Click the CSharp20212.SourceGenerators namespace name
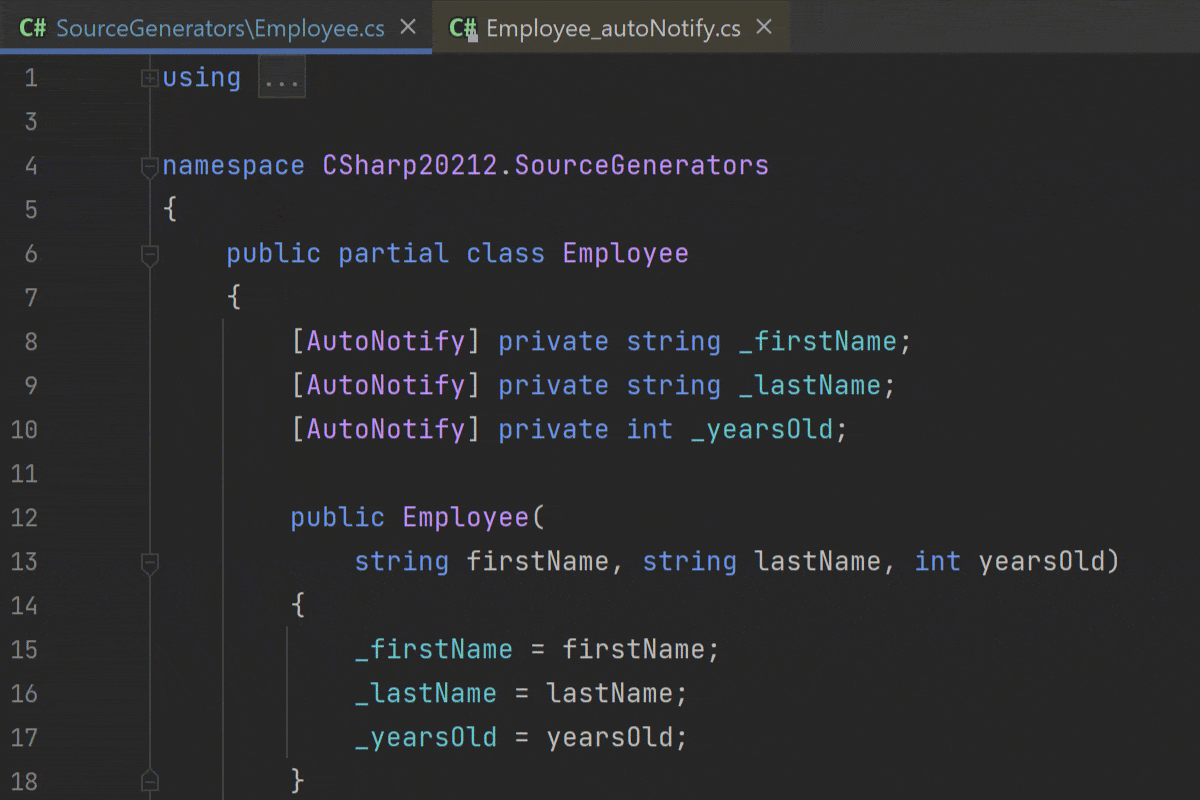The image size is (1200, 800). tap(545, 164)
